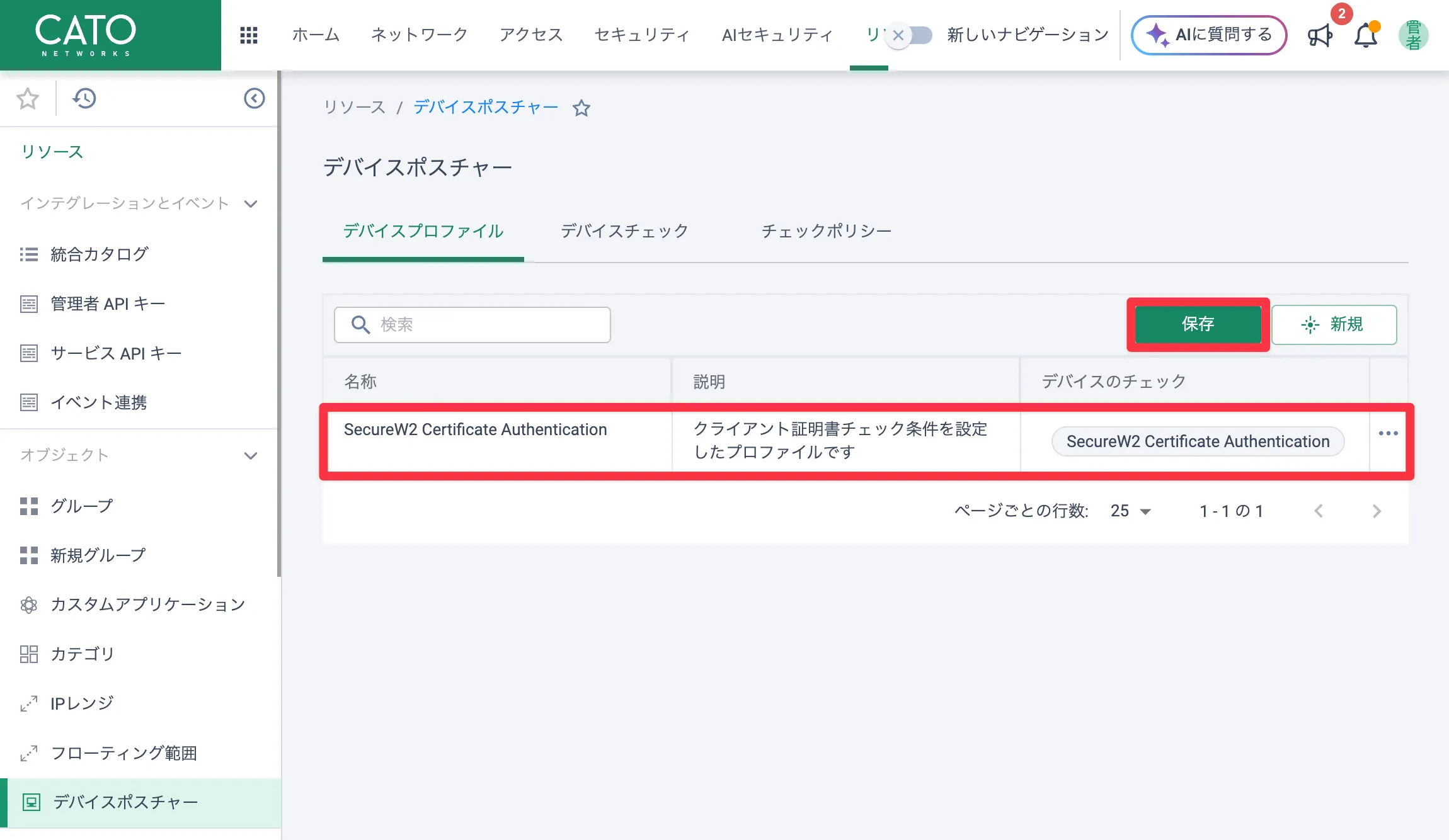
Task: Open カテゴリ in the sidebar
Action: pos(139,654)
